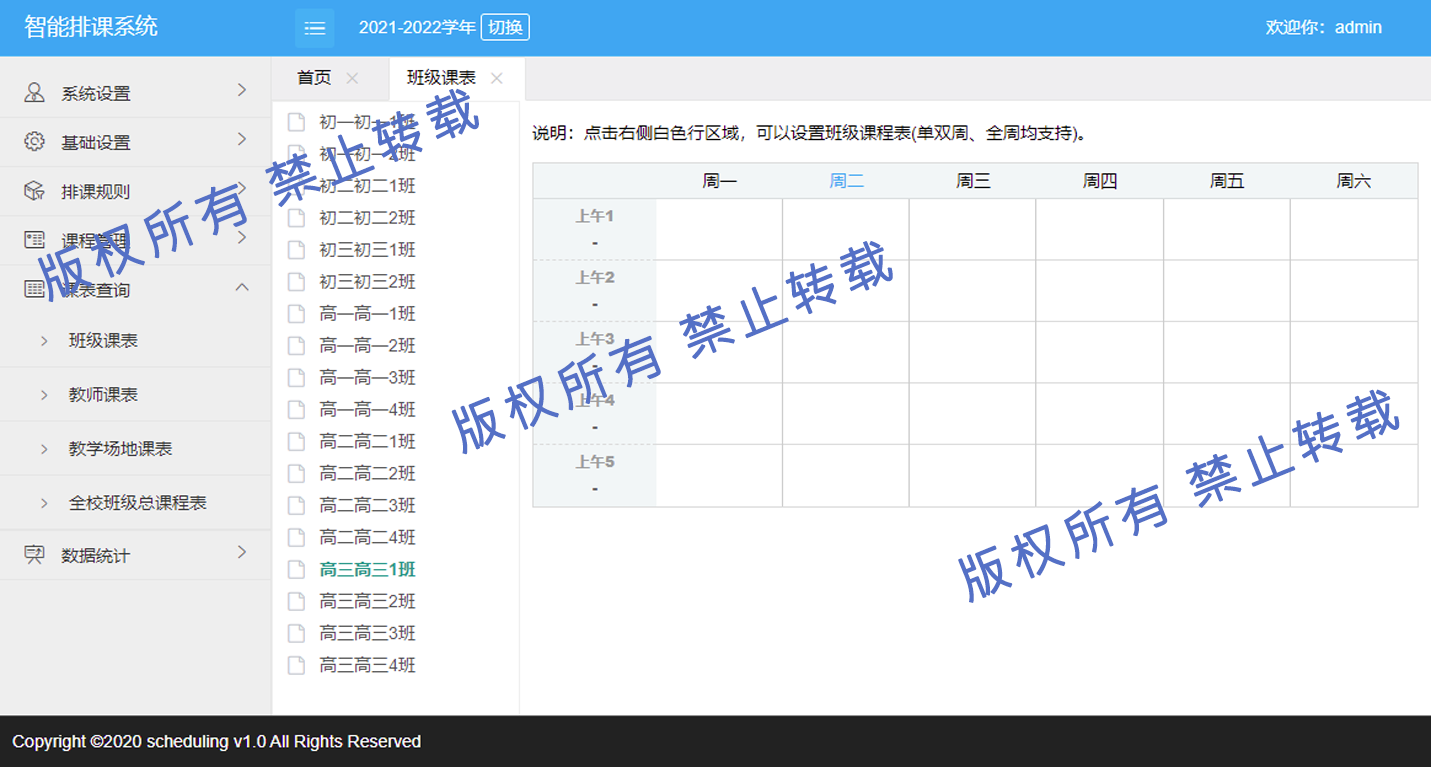Click the file icon beside 初三初三1班
The image size is (1431, 767).
[x=296, y=250]
